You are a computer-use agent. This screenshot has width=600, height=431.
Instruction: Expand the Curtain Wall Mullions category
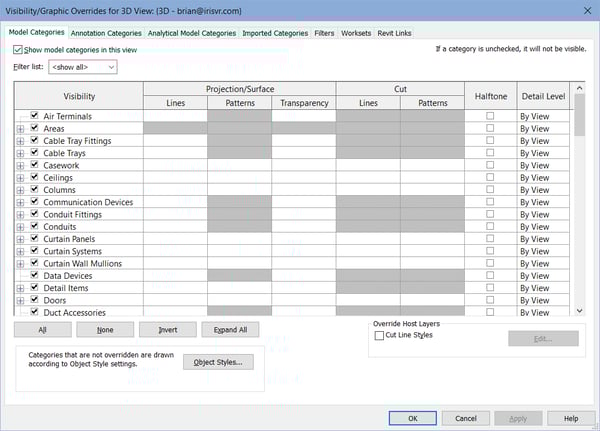click(21, 264)
